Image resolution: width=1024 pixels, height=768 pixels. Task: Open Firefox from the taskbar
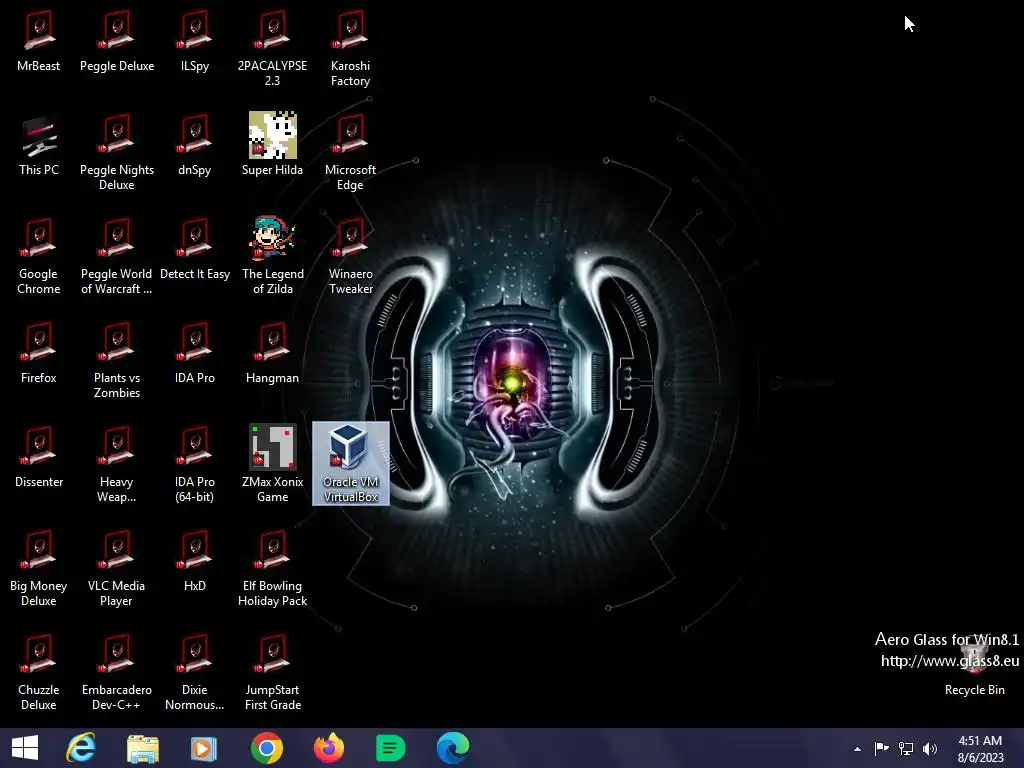328,748
